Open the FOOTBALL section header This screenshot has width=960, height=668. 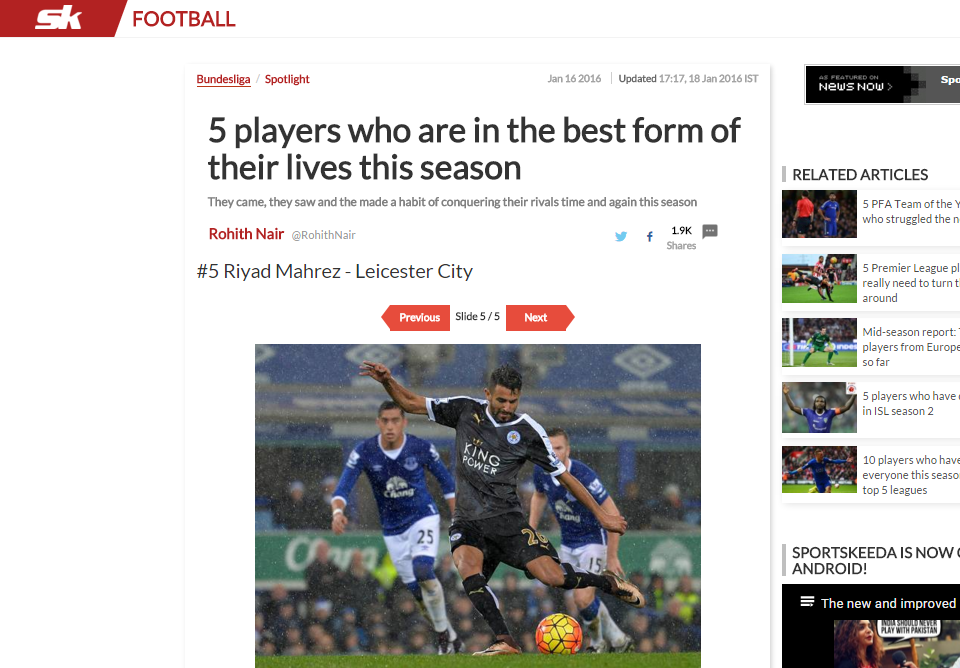tap(184, 19)
